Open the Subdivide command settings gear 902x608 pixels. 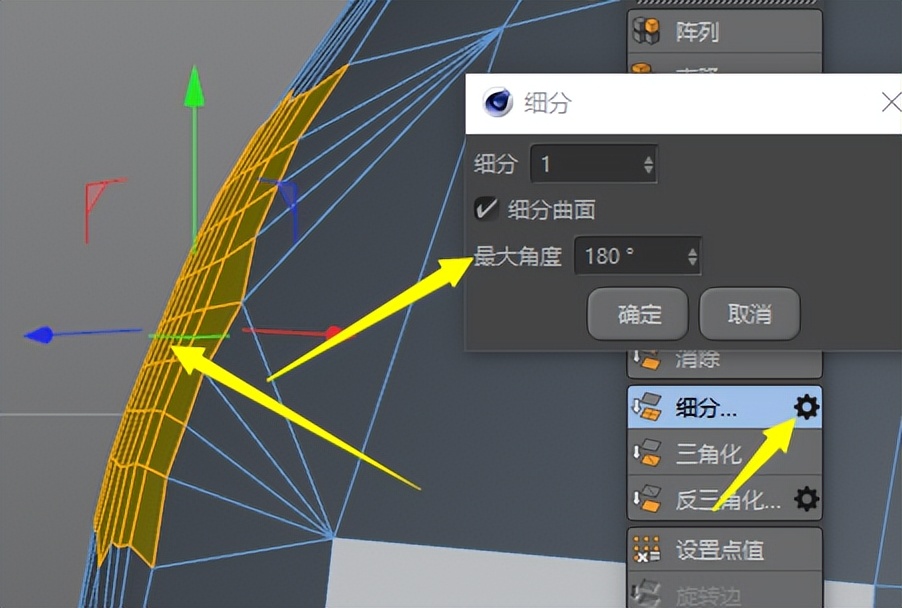tap(806, 408)
